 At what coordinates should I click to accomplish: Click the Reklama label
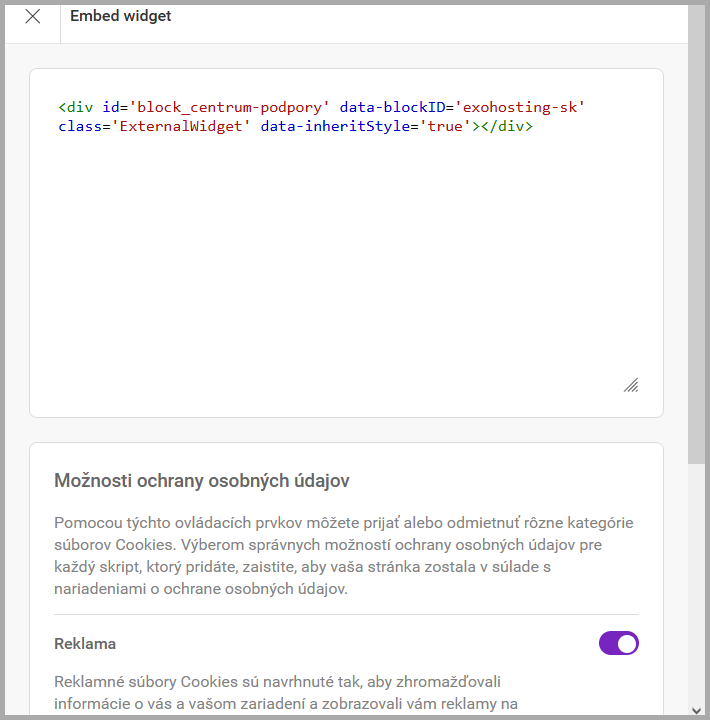(x=85, y=643)
